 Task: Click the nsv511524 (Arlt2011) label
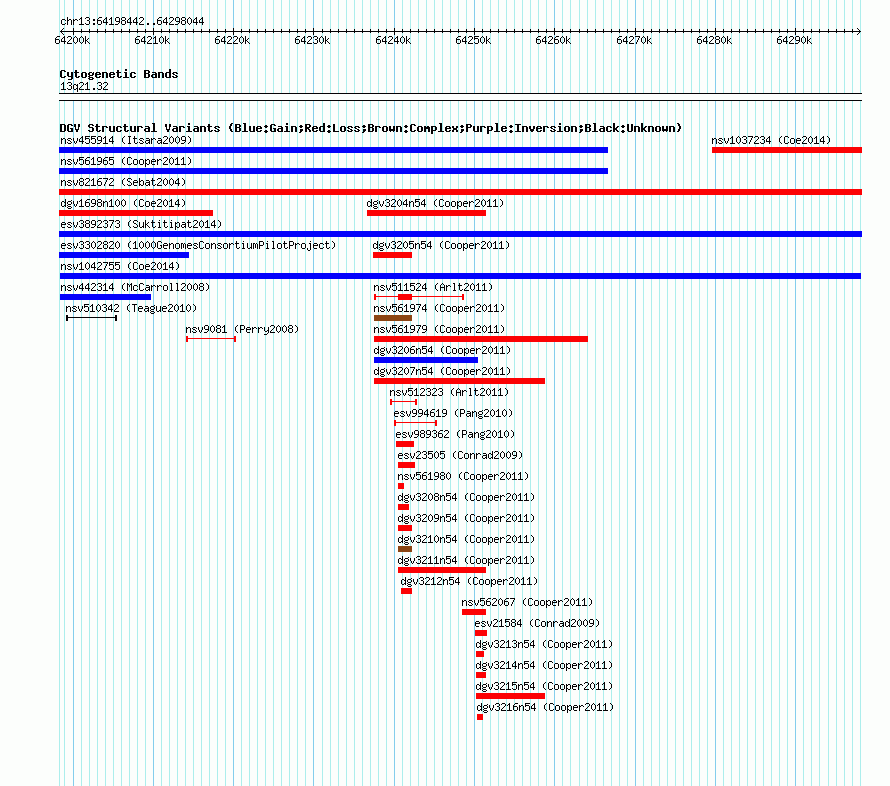pos(433,287)
